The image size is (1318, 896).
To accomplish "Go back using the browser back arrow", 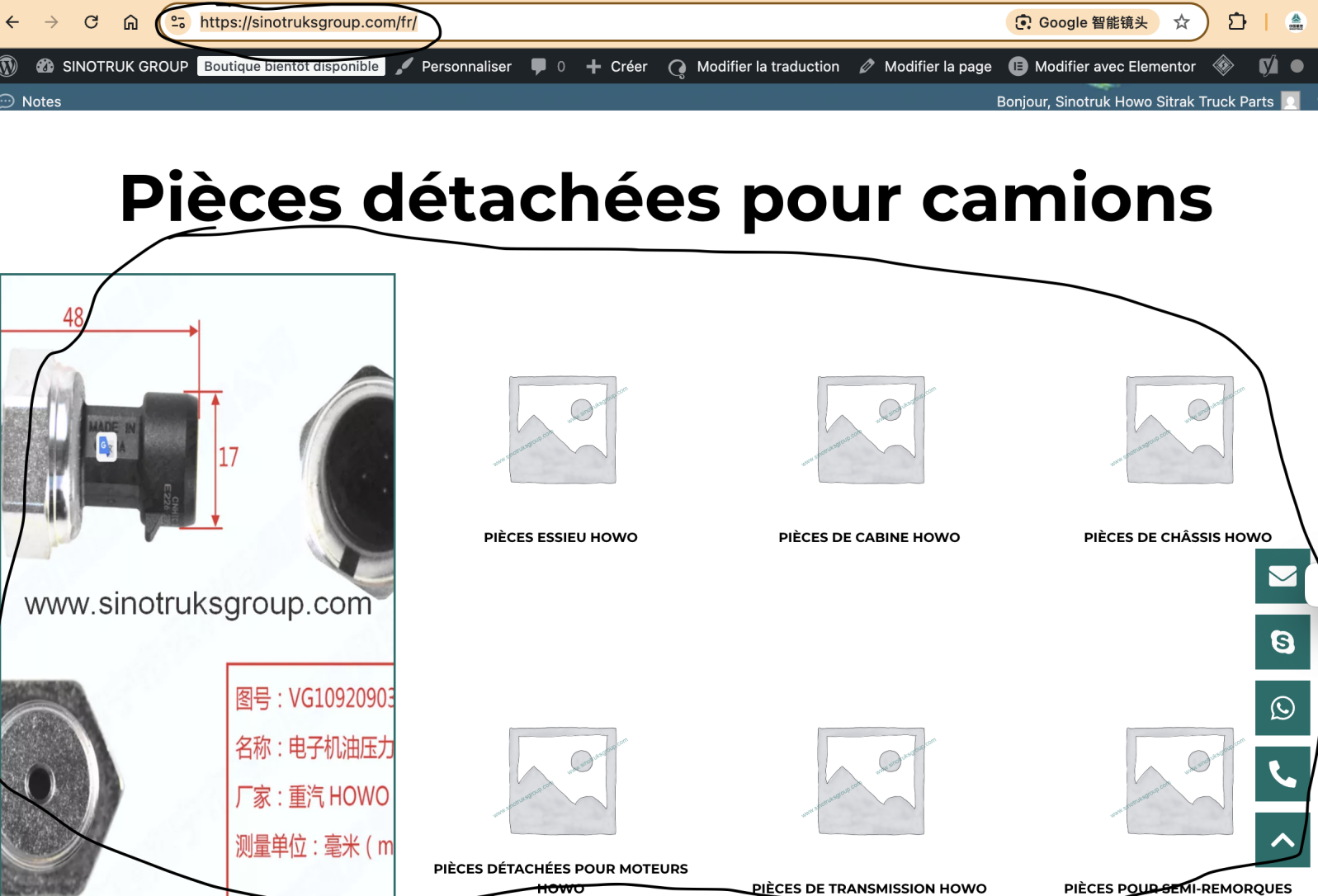I will [x=12, y=22].
